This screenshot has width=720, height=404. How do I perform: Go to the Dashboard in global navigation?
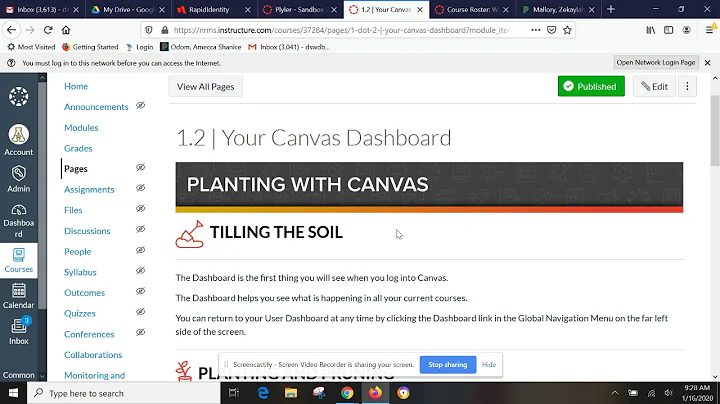(19, 221)
